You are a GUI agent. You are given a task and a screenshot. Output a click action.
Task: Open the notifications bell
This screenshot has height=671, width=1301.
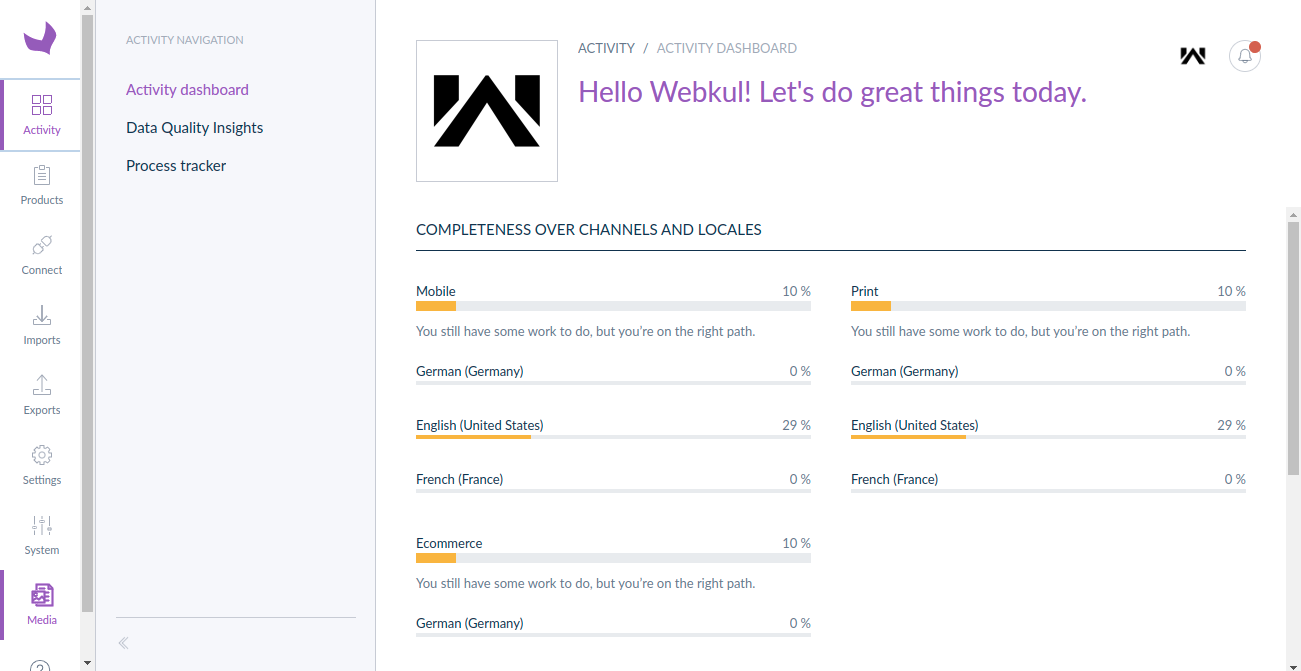coord(1245,56)
